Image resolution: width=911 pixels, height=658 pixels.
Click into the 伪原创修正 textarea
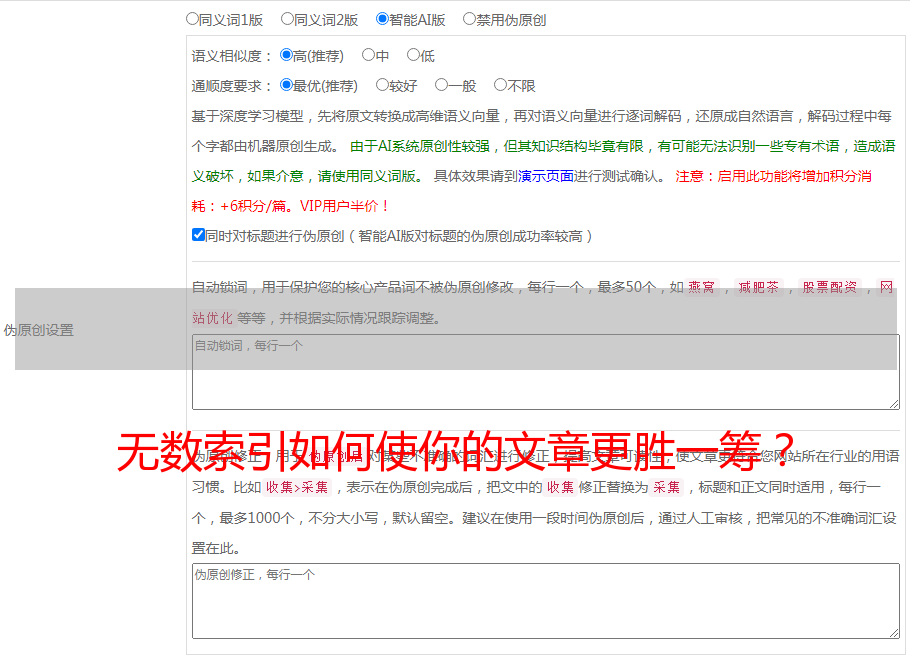(546, 601)
